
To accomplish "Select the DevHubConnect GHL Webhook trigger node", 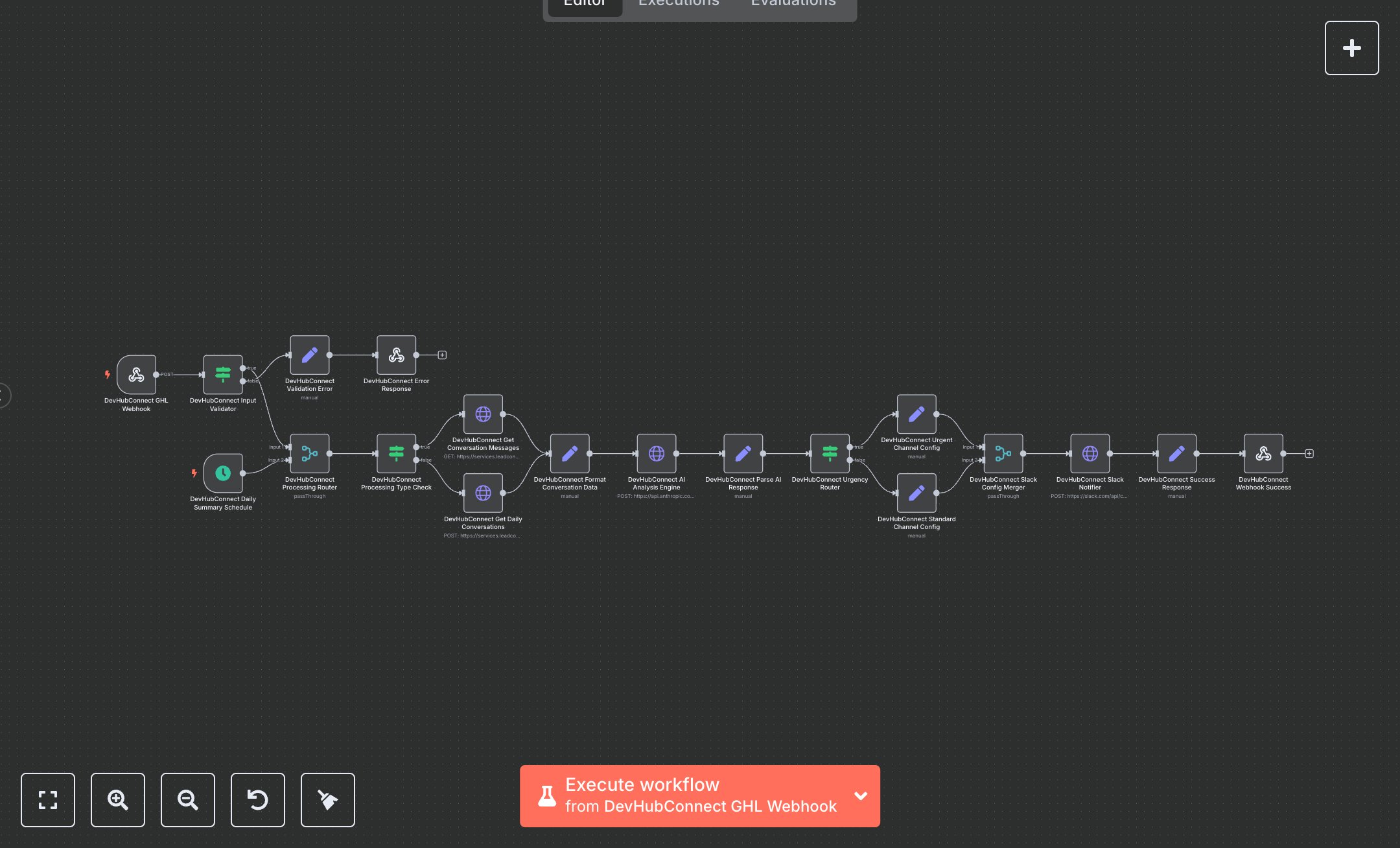I will coord(136,376).
